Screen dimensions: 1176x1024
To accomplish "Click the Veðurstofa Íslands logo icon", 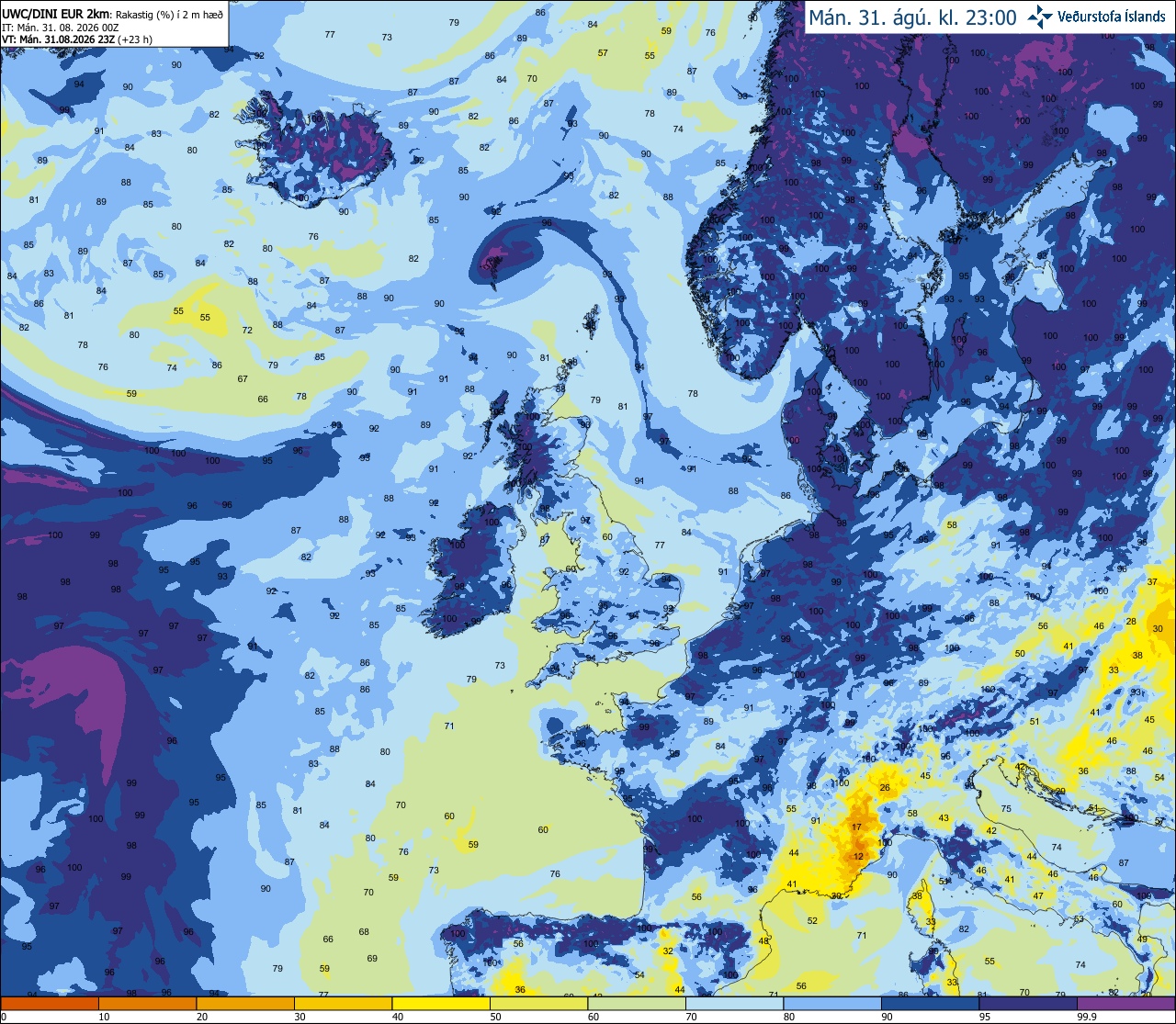I will click(1040, 17).
